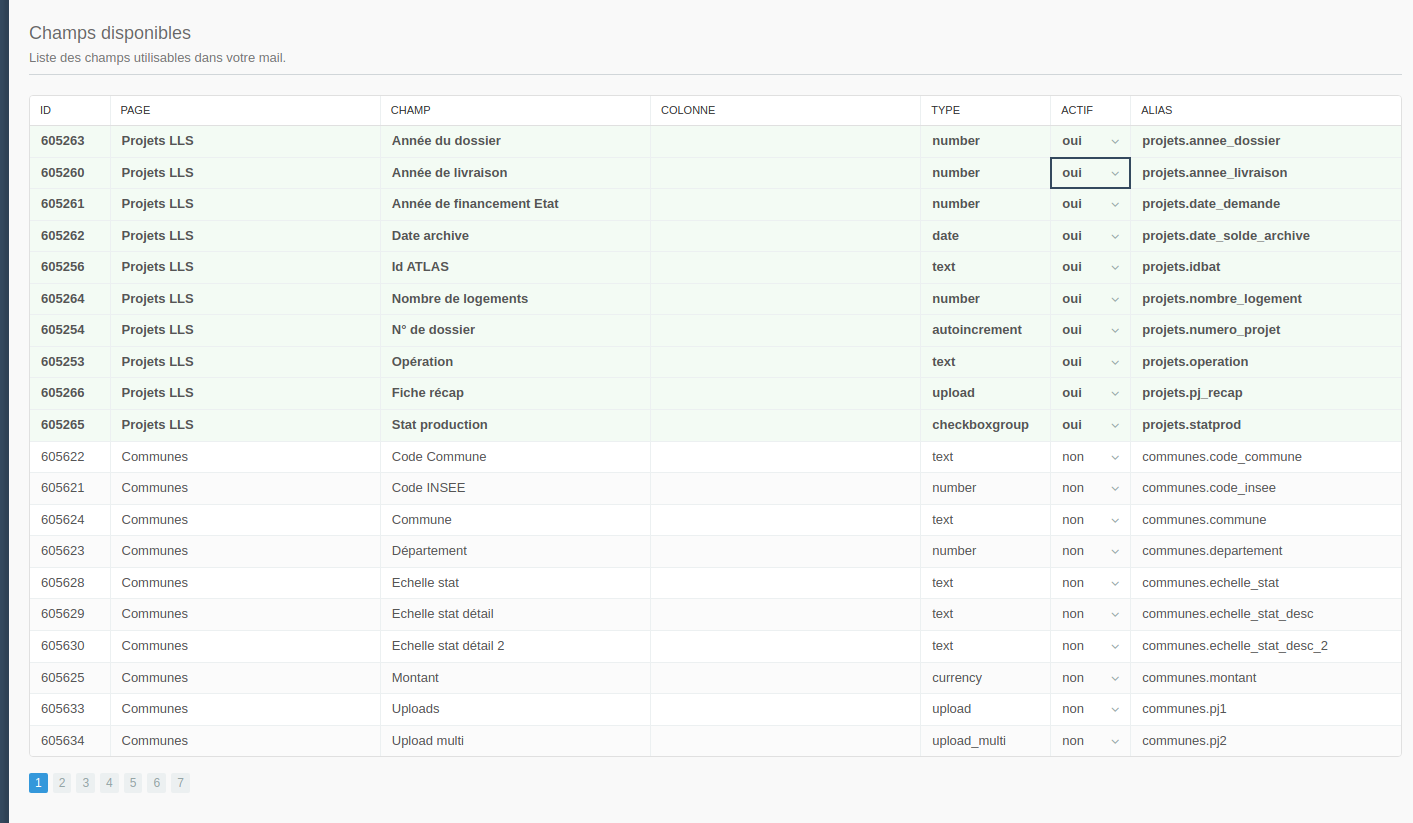Open Actif dropdown for Stat production
This screenshot has width=1413, height=823.
[1090, 425]
